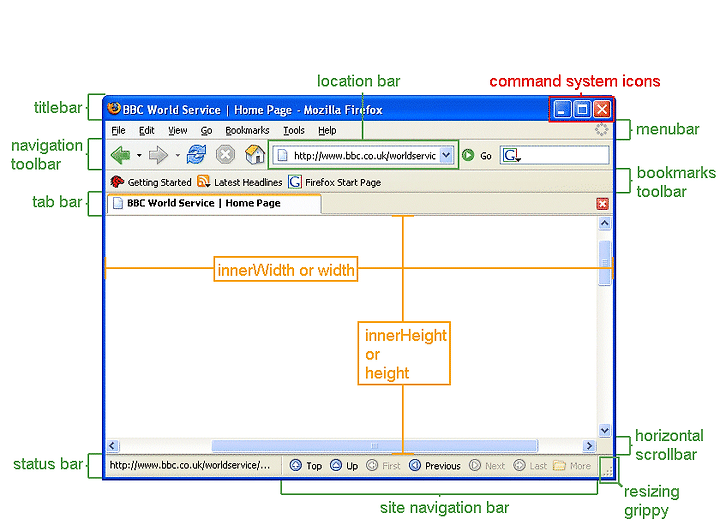Open the View menu

click(x=177, y=130)
